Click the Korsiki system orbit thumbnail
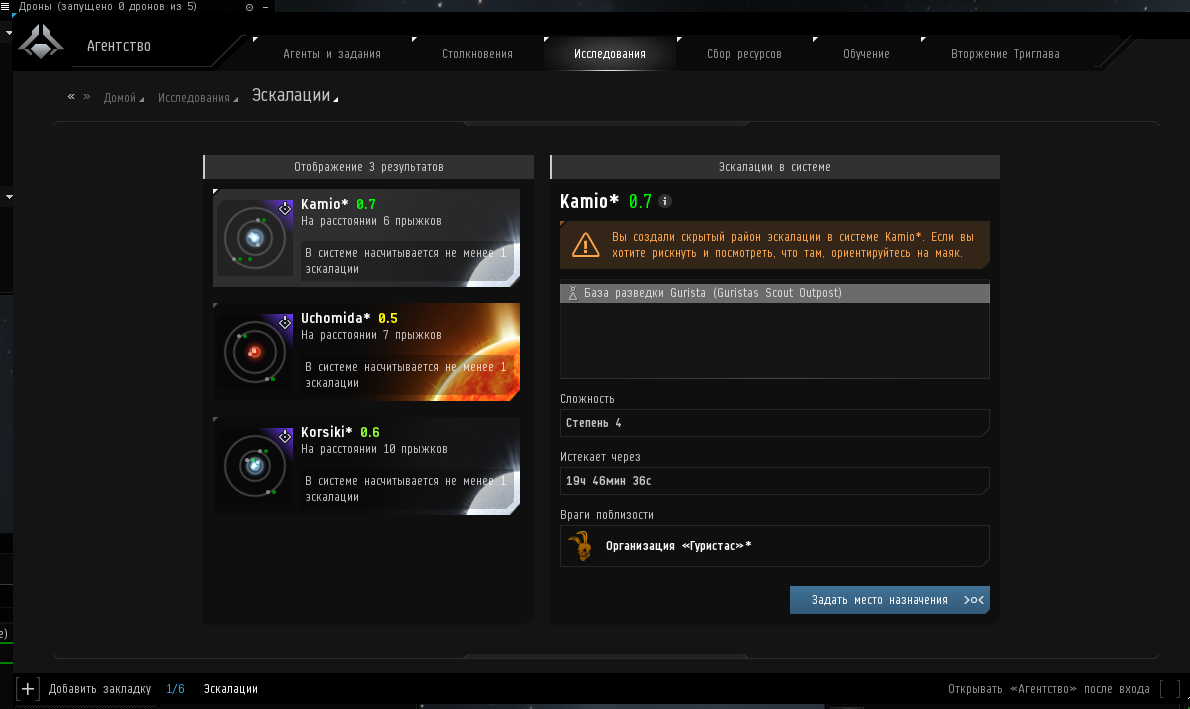The height and width of the screenshot is (709, 1190). (255, 466)
